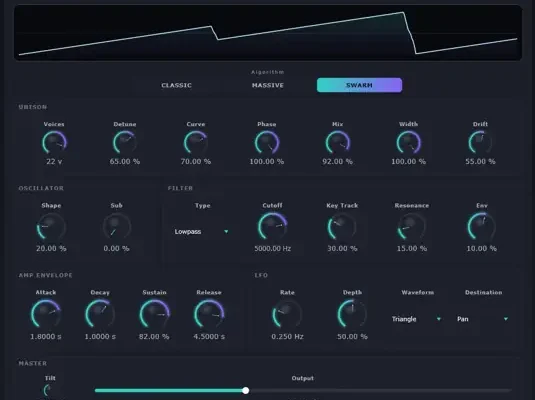Open the filter Type dropdown showing Lowpass

click(201, 232)
